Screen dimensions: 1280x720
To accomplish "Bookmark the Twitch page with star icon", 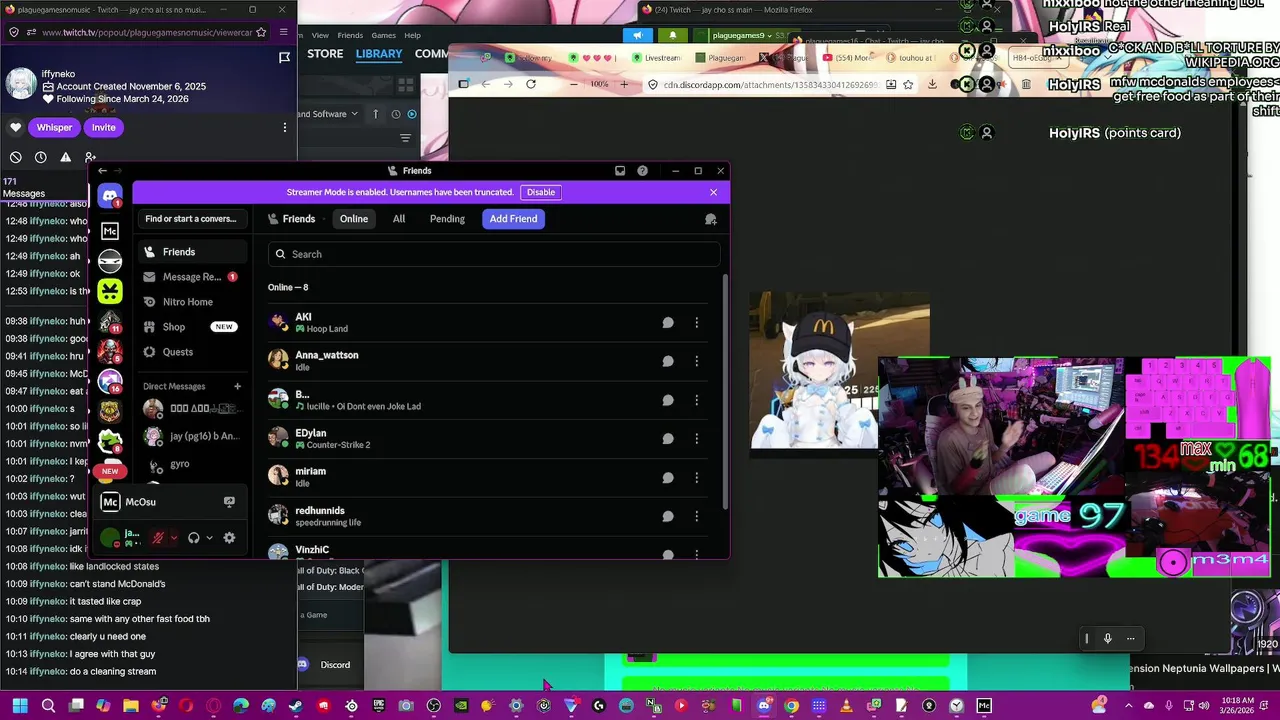I will pos(262,32).
